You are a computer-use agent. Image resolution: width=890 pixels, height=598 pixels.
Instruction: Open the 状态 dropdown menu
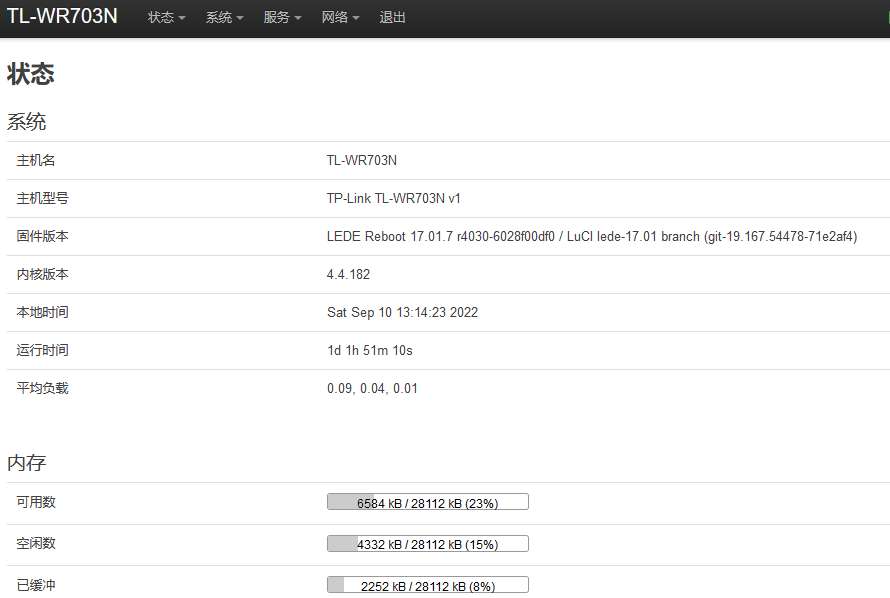coord(166,18)
